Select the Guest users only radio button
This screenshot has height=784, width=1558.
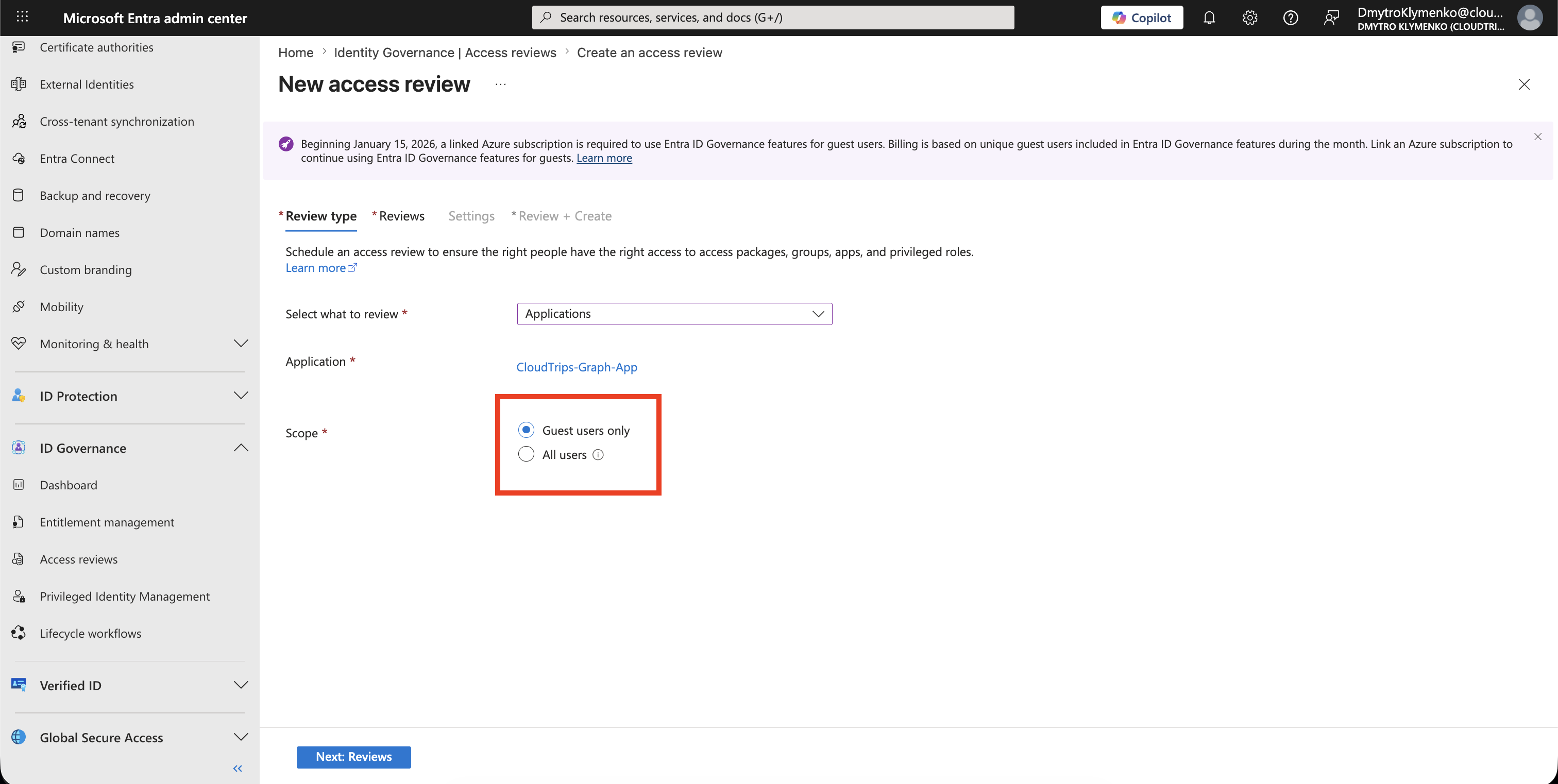pos(526,430)
